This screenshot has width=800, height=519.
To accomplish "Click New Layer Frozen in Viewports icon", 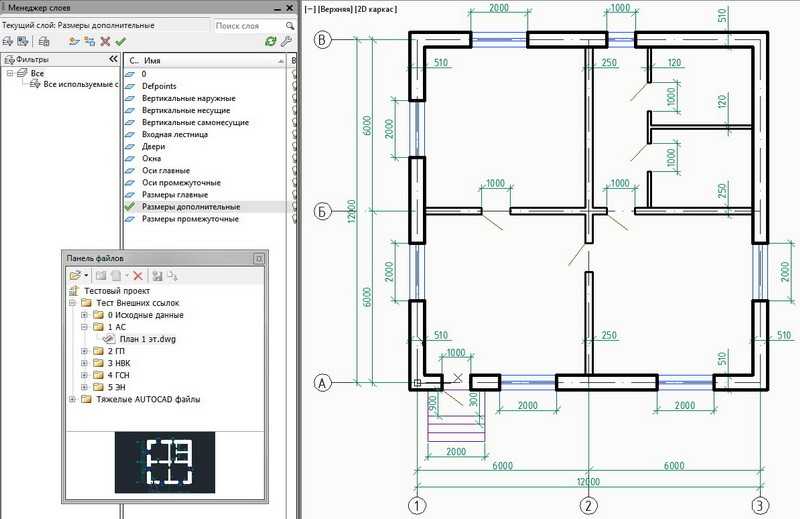I will point(90,42).
